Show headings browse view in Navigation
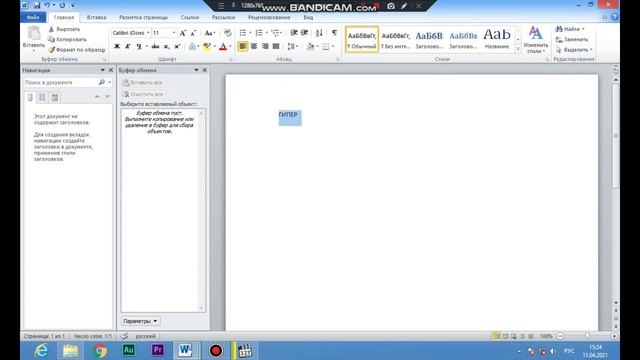 pos(30,97)
